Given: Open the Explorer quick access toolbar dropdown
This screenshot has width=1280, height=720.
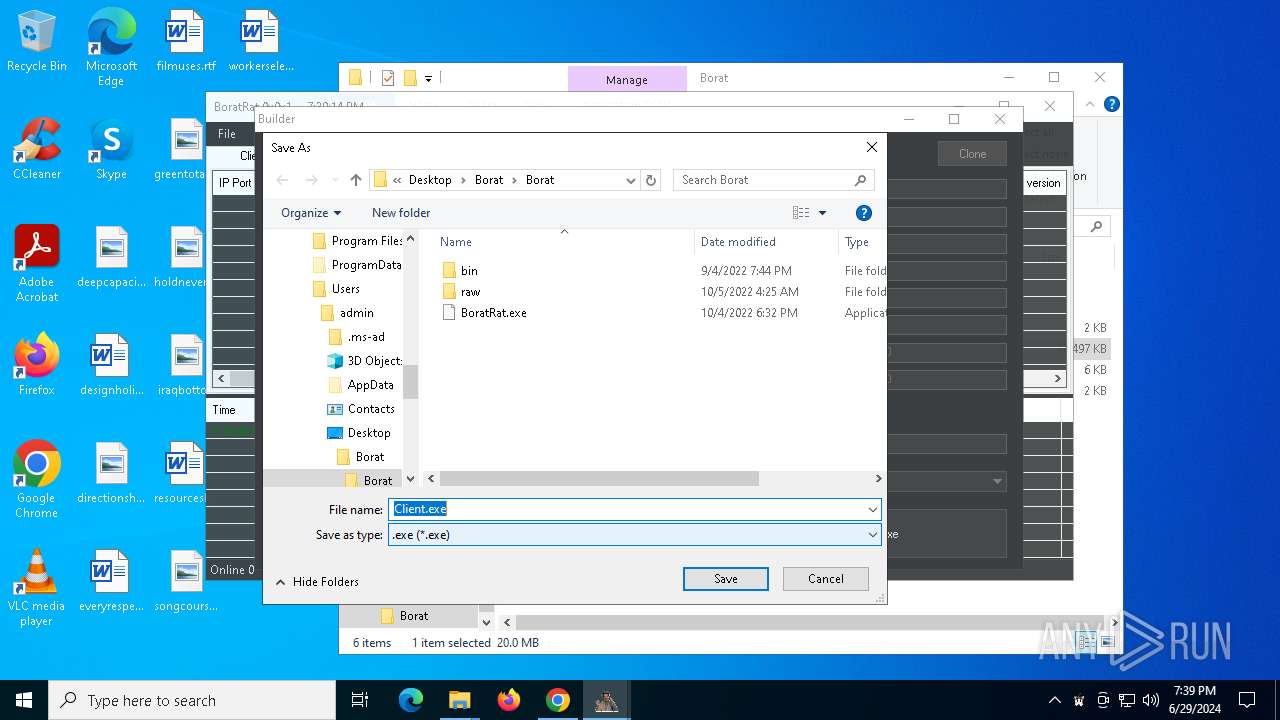Looking at the screenshot, I should click(428, 78).
